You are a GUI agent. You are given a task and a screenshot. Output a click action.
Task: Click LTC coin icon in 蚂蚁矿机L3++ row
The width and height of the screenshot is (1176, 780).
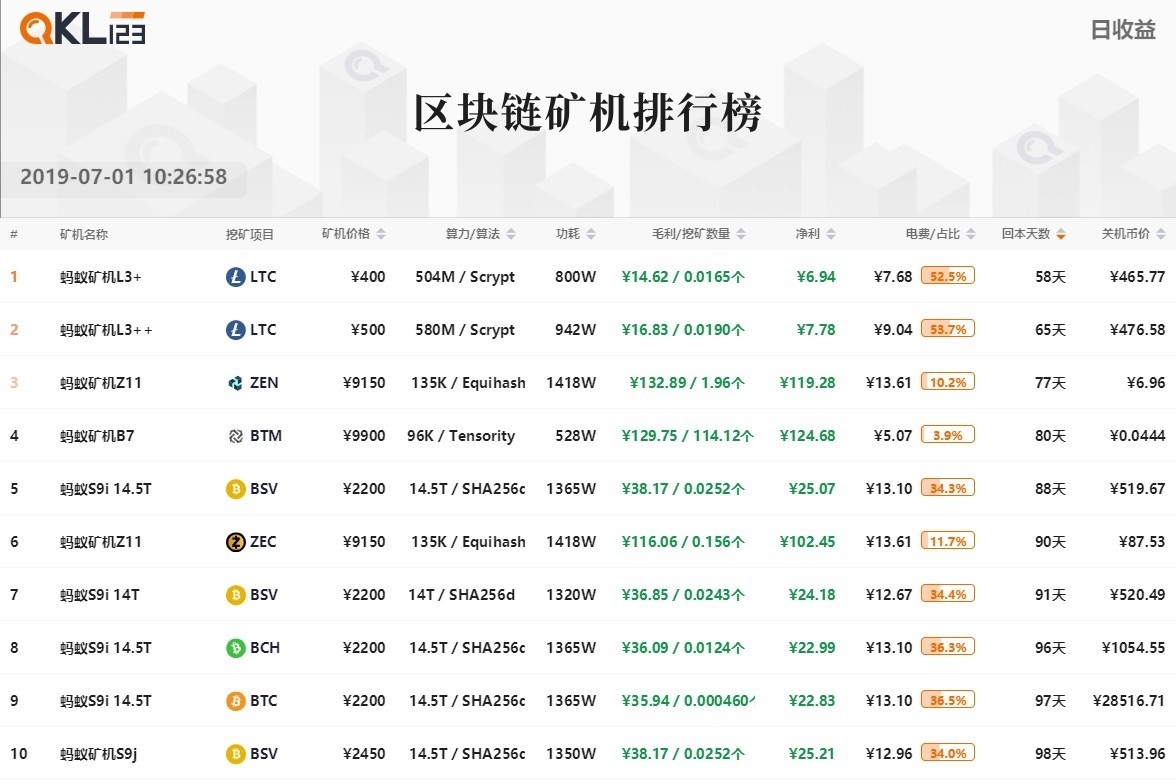(x=236, y=330)
